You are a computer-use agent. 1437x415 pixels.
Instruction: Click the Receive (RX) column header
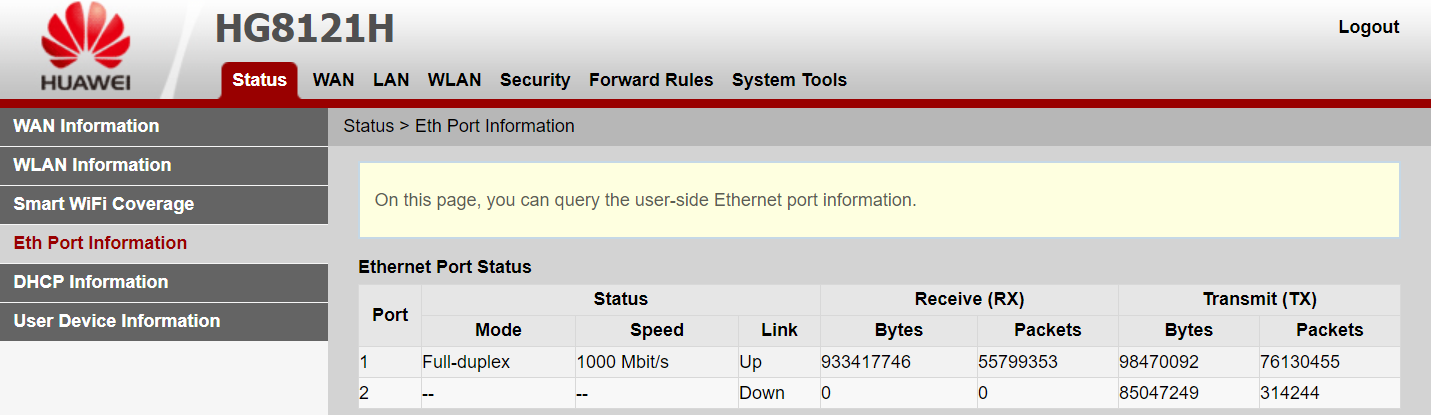click(969, 299)
